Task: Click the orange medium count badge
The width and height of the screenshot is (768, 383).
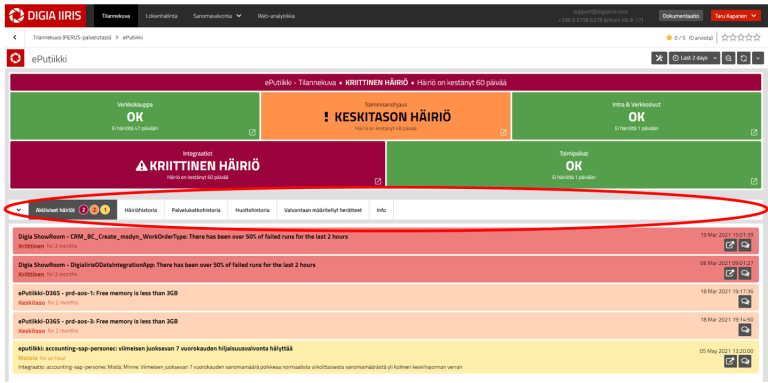Action: [95, 210]
